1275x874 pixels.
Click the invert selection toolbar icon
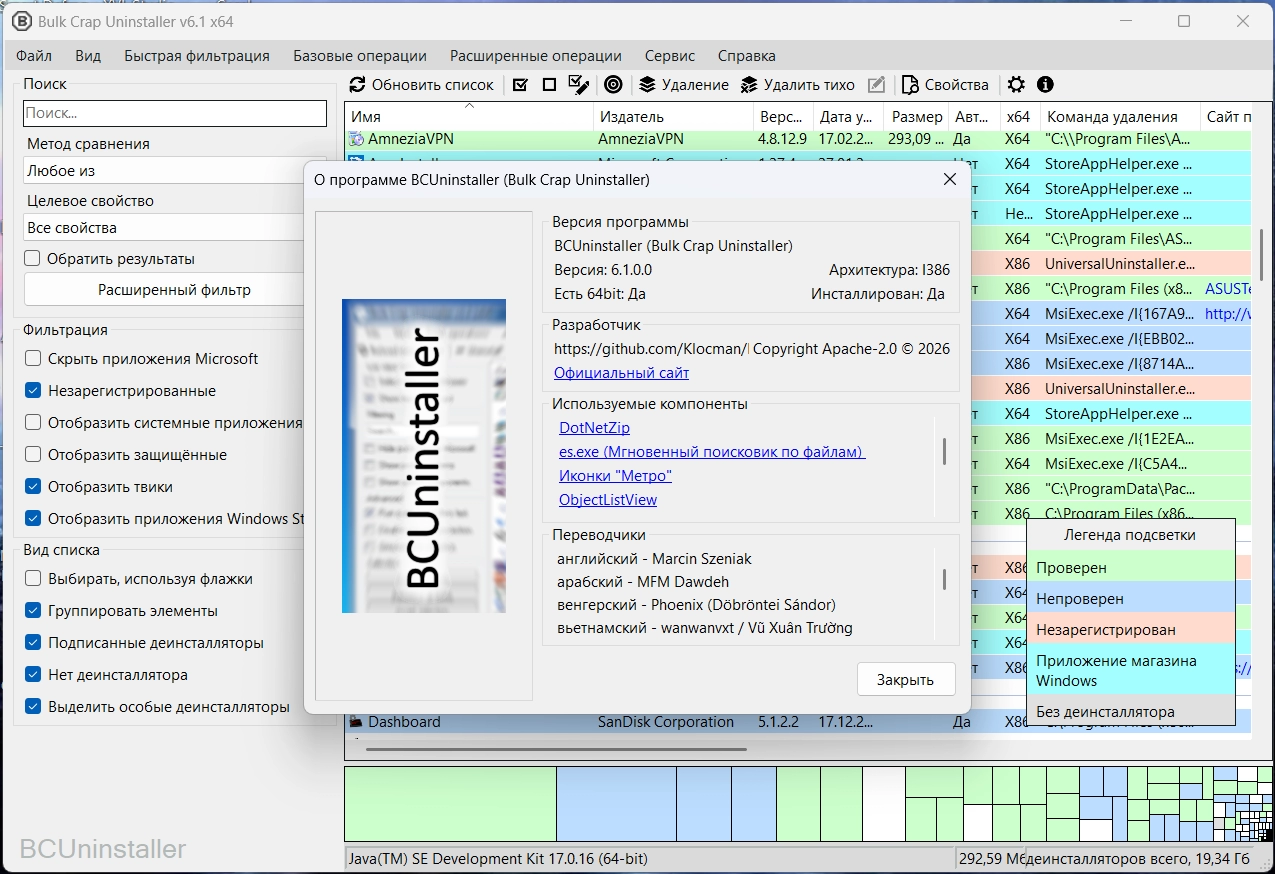(578, 85)
